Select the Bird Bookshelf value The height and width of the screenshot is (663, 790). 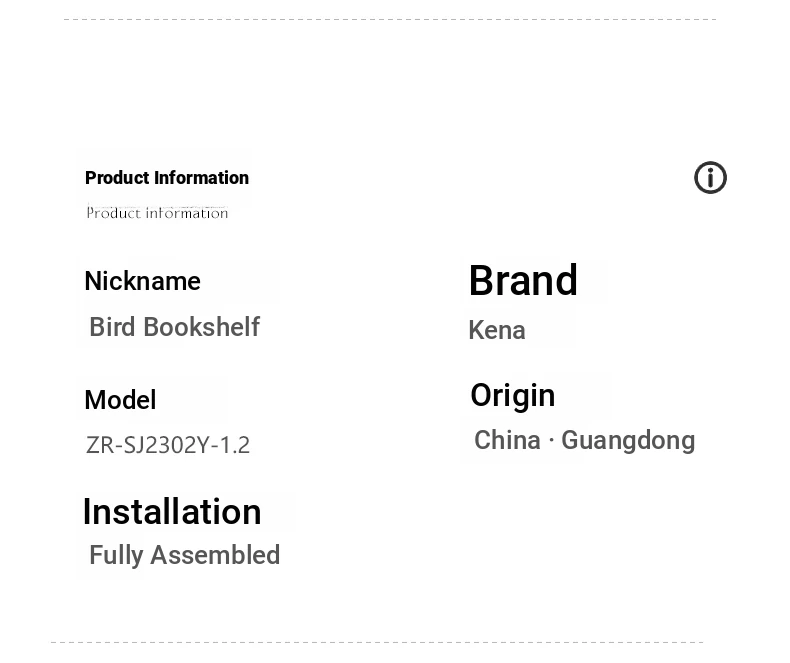174,327
